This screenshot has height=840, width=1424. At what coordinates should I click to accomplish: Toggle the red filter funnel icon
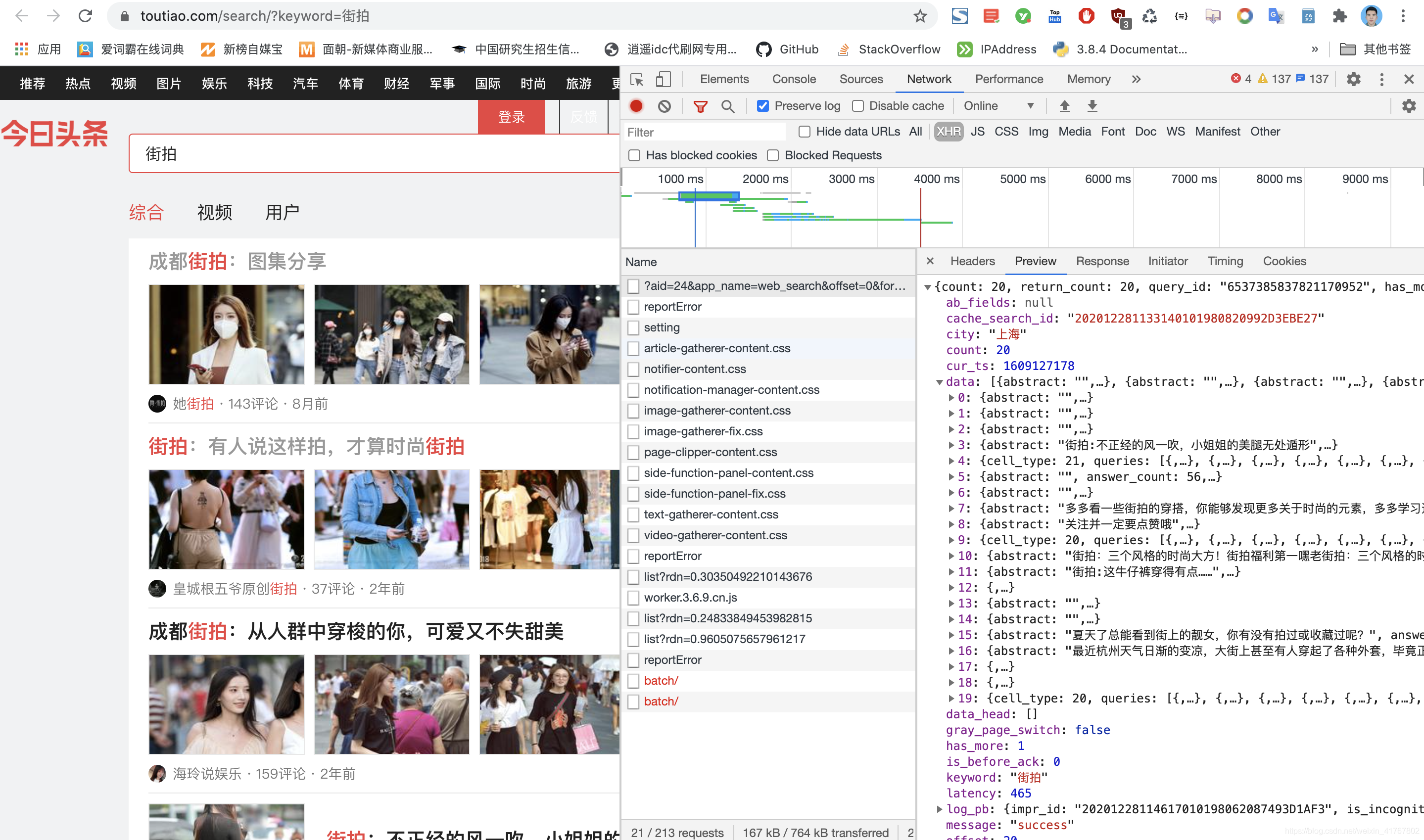point(700,106)
